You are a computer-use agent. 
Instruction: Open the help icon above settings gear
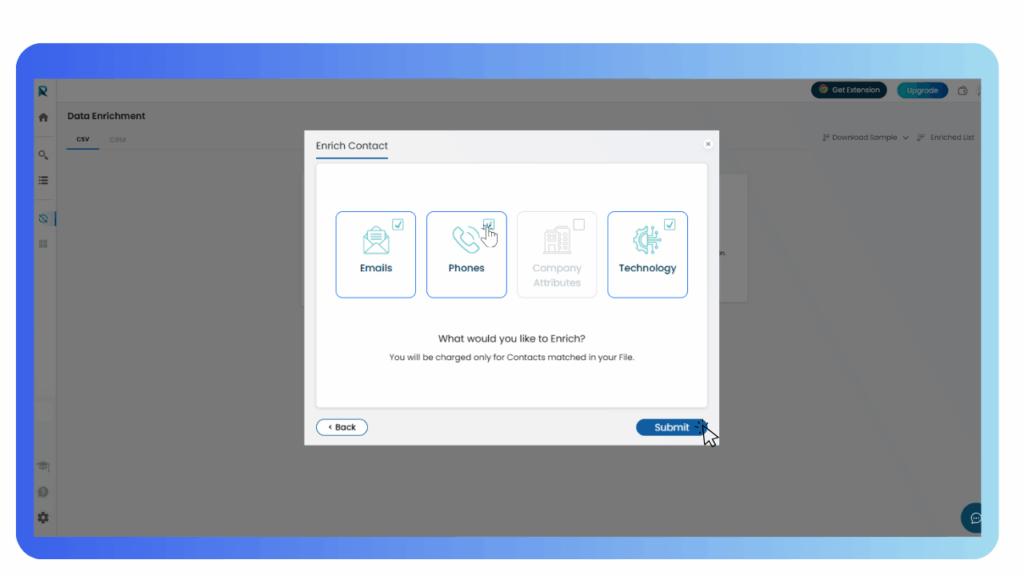coord(43,492)
